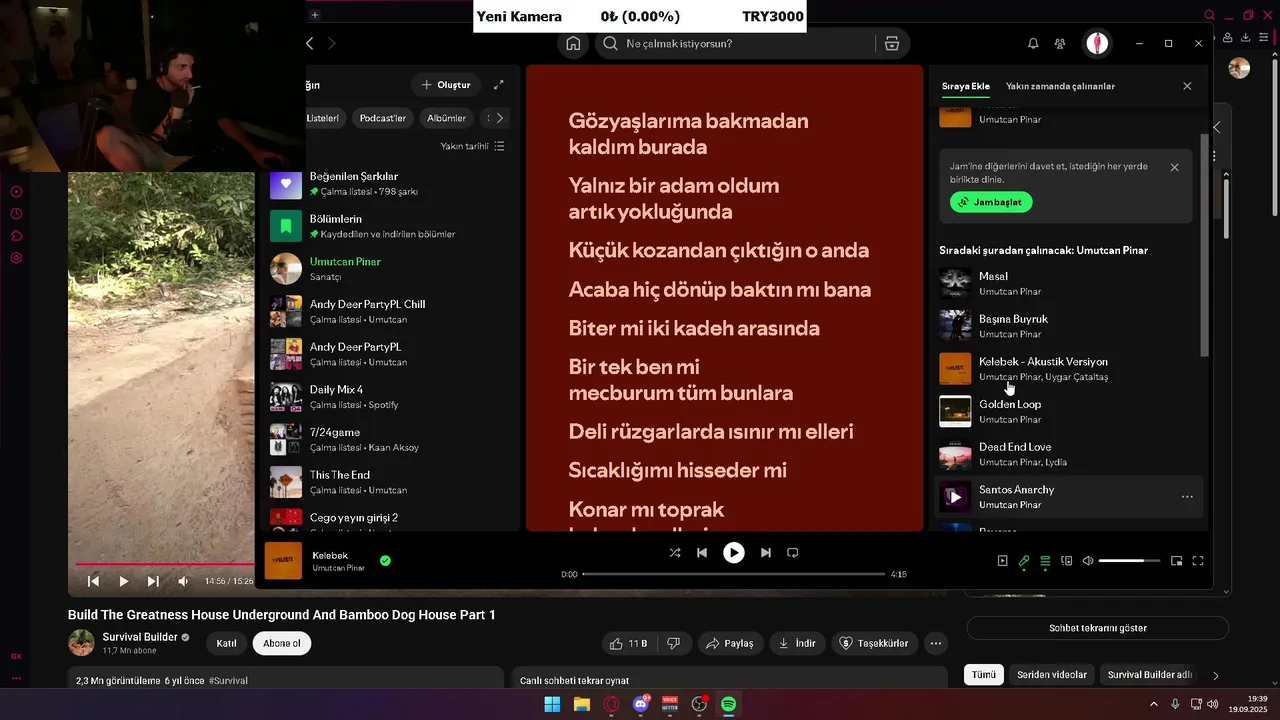
Task: Open Spotify miniplayer icon
Action: click(x=1177, y=561)
